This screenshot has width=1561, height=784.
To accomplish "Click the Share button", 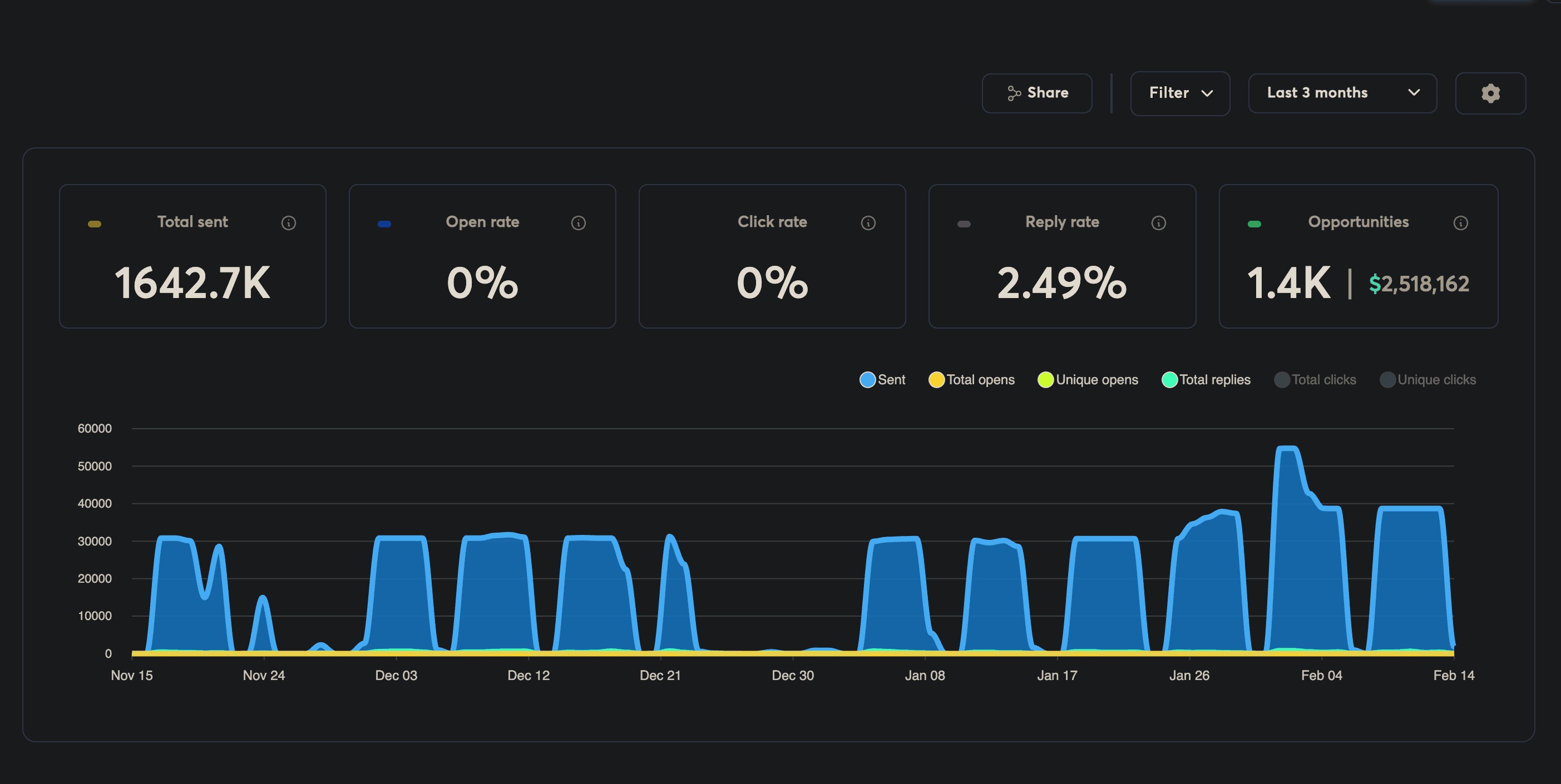I will 1037,93.
